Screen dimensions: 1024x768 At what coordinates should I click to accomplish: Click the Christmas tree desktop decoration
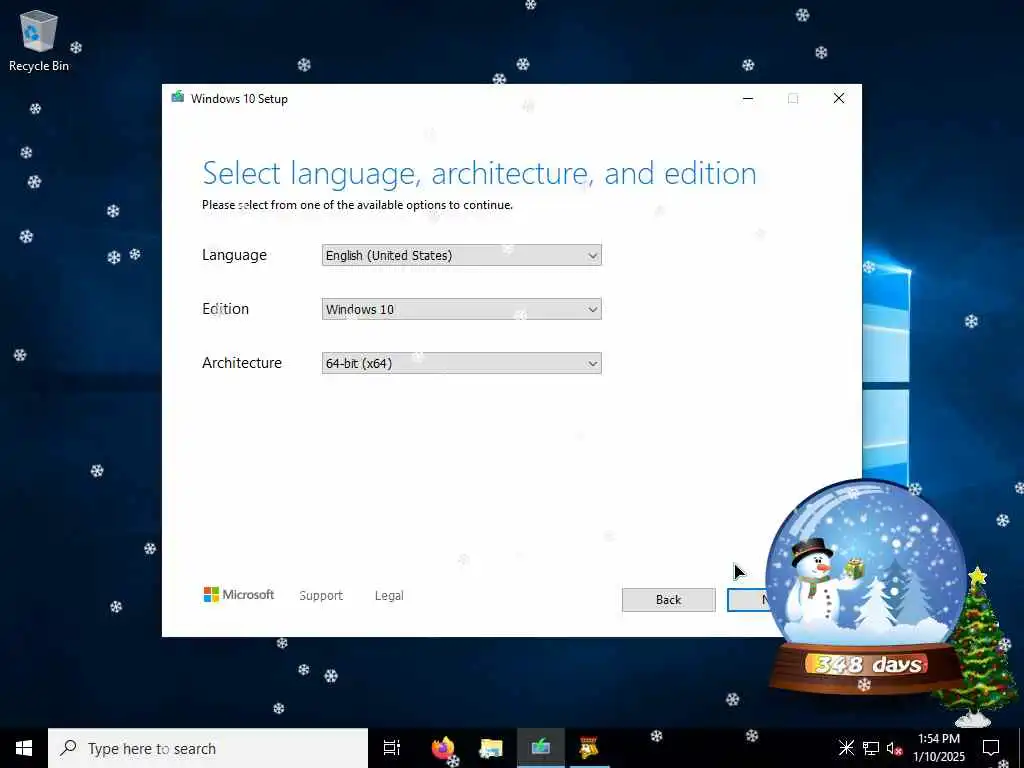click(x=978, y=647)
